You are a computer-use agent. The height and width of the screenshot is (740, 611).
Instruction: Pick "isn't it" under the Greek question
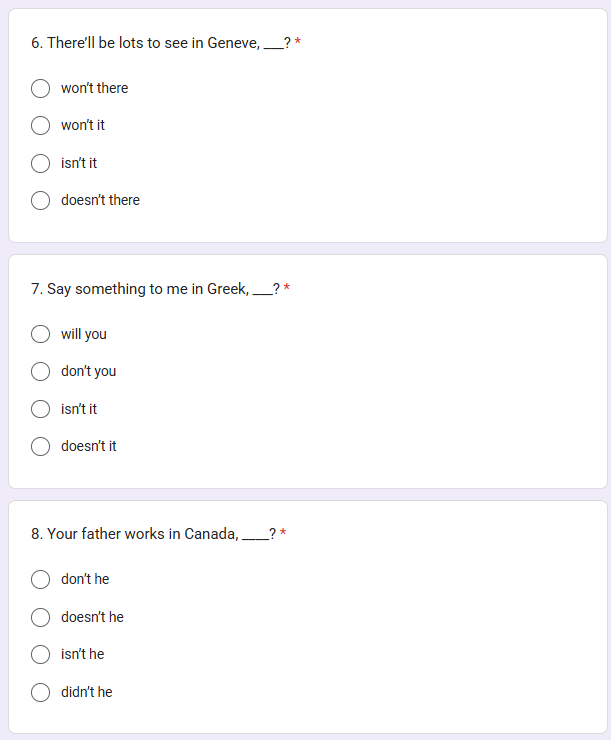tap(41, 409)
